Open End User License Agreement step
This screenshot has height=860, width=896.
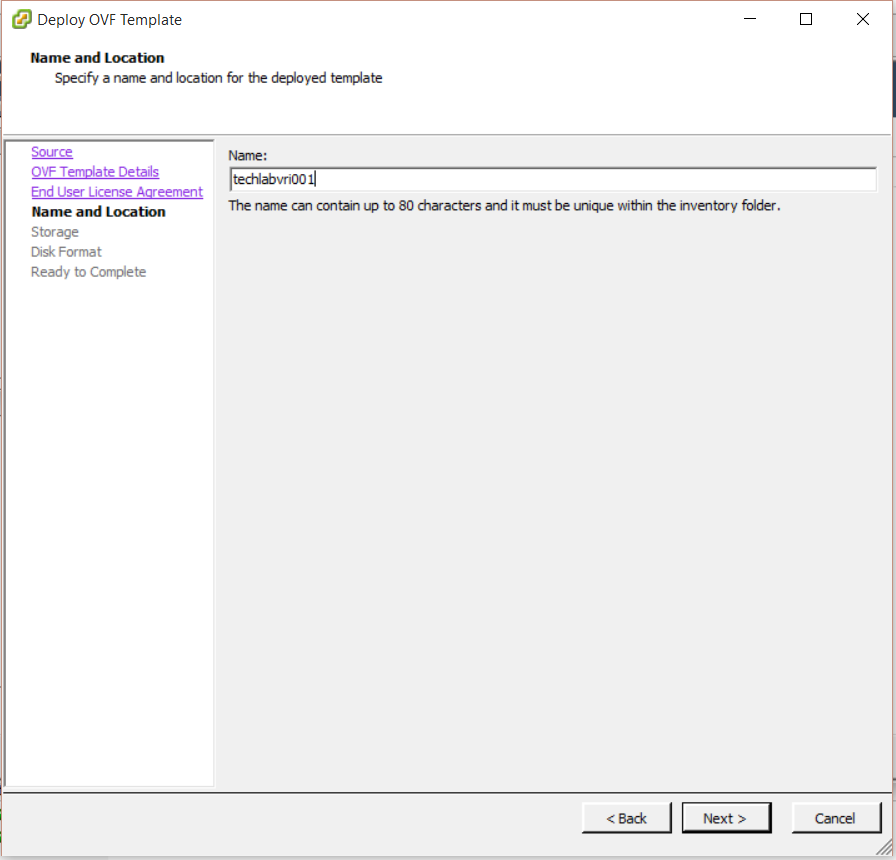pyautogui.click(x=117, y=192)
